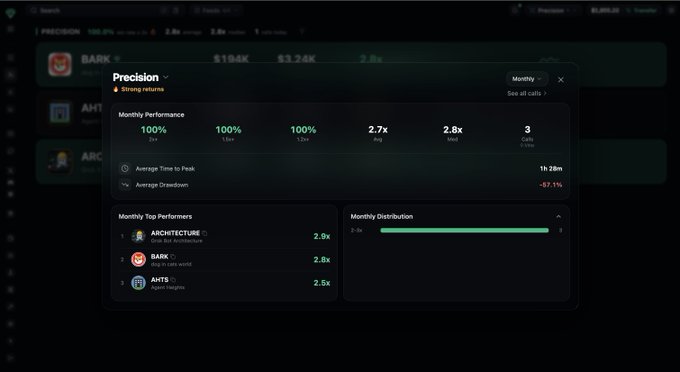Click the 2.5x return value
The height and width of the screenshot is (372, 680).
coord(322,283)
